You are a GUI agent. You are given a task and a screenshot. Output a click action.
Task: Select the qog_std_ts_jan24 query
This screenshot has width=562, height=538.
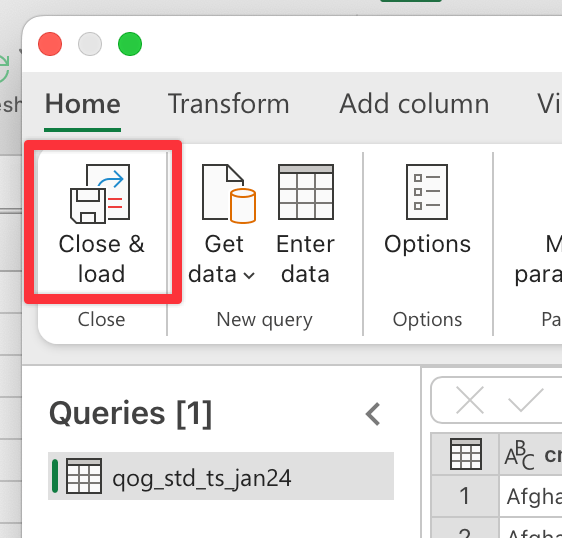coord(221,476)
